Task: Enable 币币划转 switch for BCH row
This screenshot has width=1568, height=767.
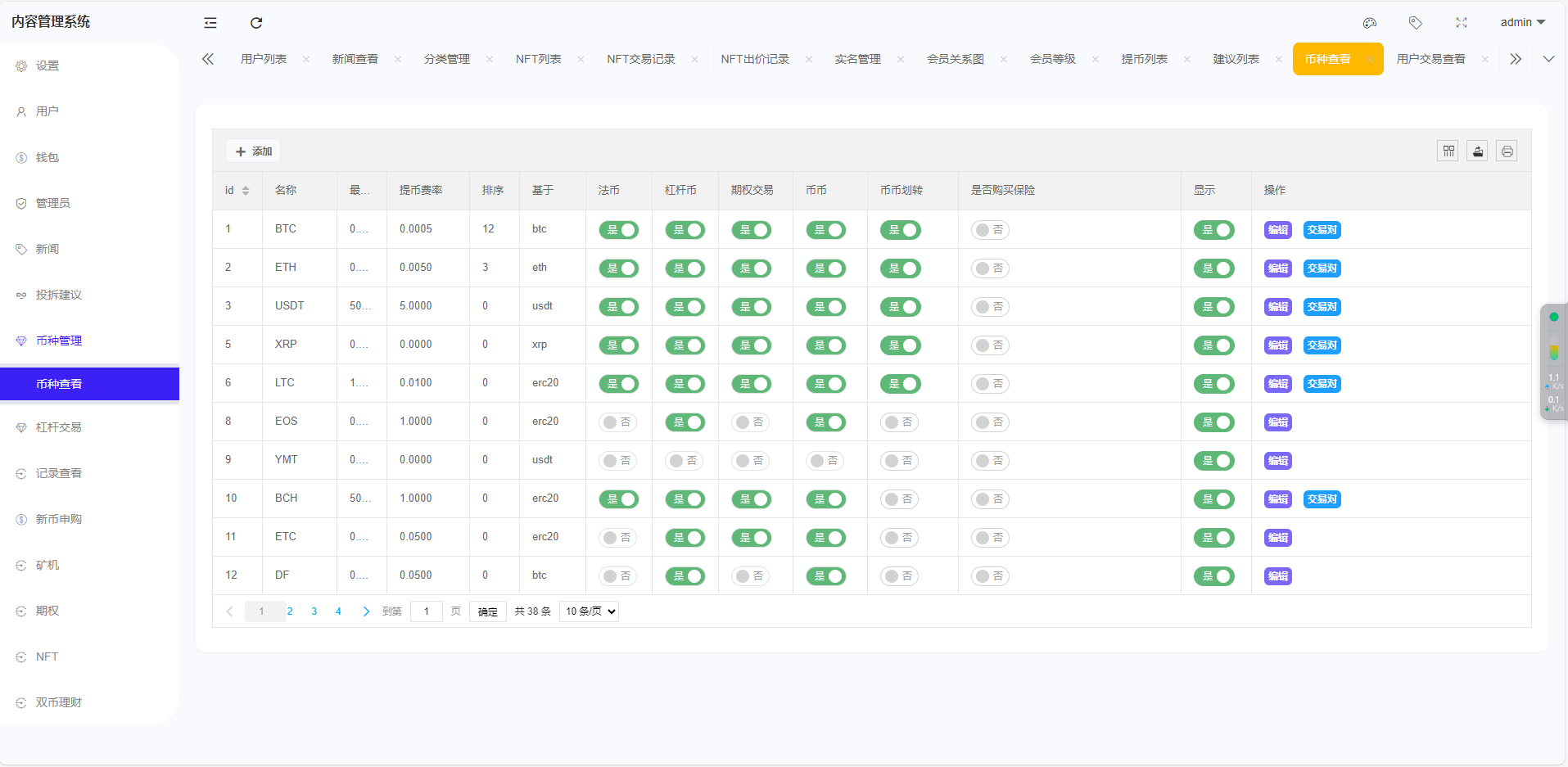Action: [x=899, y=499]
